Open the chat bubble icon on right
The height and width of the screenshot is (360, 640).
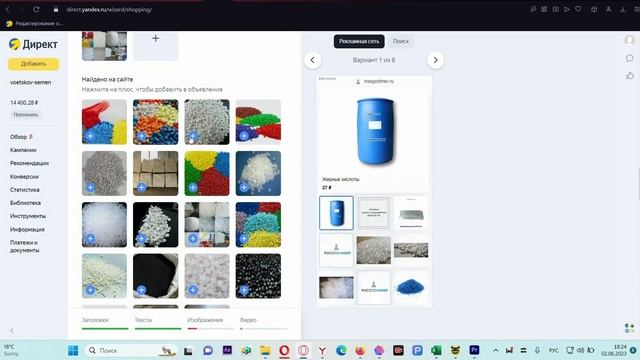(x=629, y=58)
